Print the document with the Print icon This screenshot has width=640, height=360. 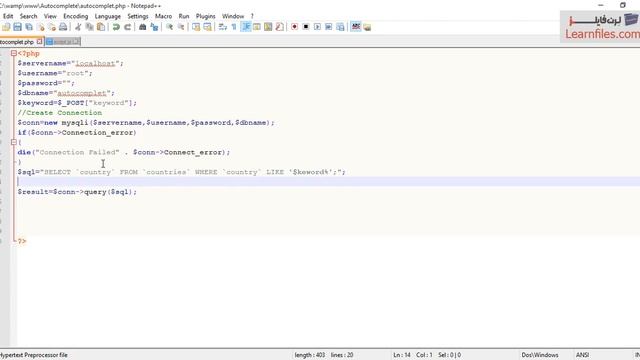tap(63, 27)
